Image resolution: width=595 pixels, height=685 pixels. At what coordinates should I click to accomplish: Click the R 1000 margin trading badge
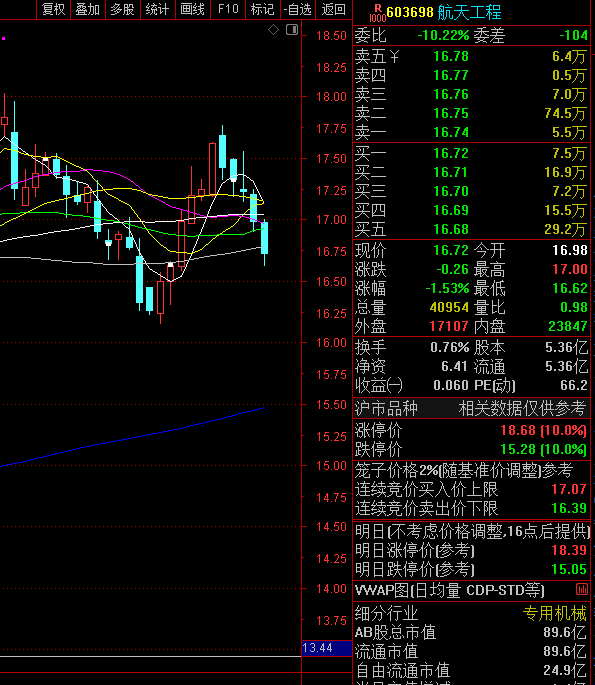377,13
